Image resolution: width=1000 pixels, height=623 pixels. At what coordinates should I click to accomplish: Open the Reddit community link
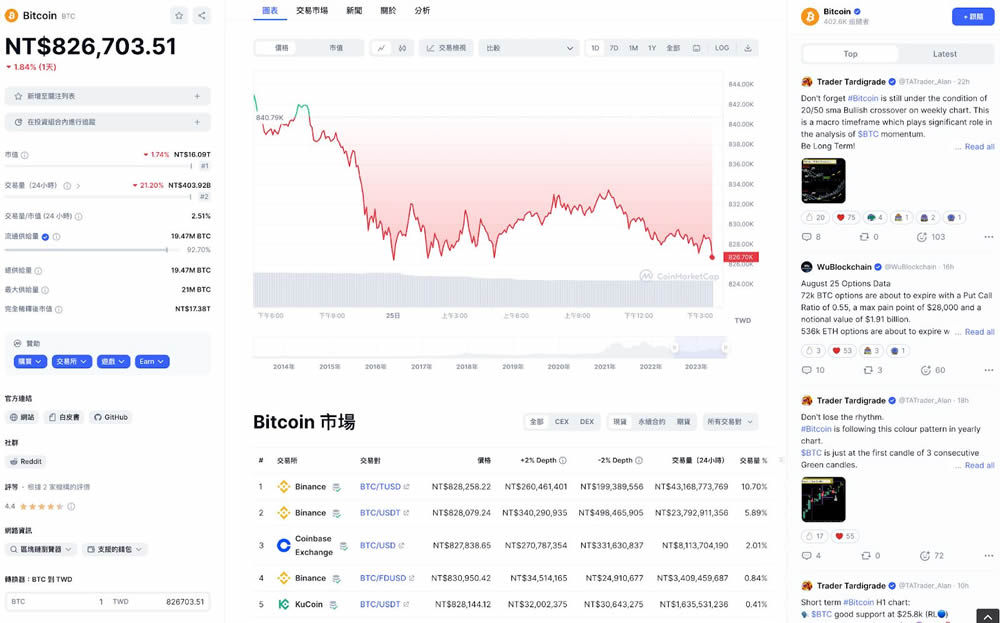pyautogui.click(x=26, y=462)
